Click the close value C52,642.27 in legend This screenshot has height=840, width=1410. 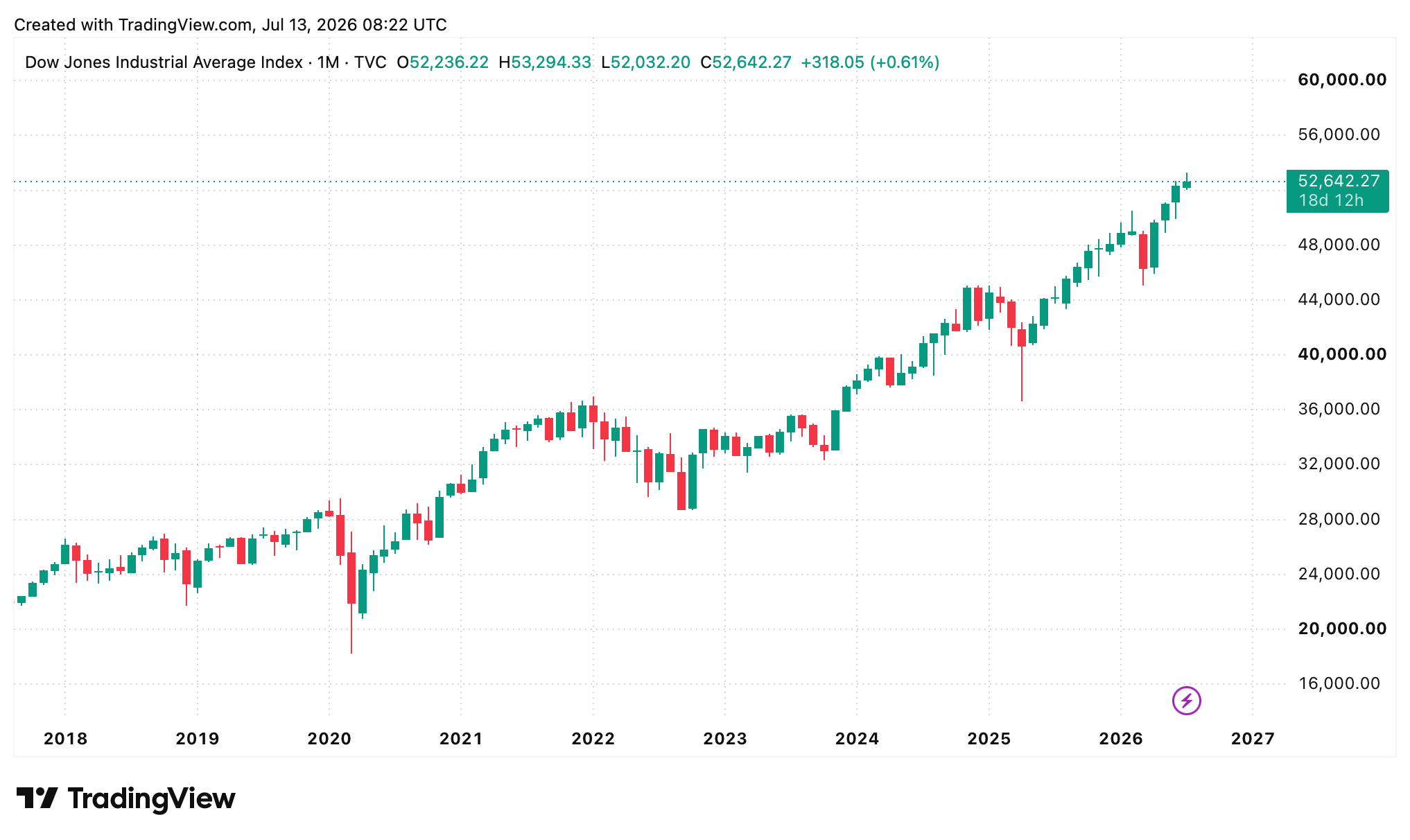pos(745,62)
